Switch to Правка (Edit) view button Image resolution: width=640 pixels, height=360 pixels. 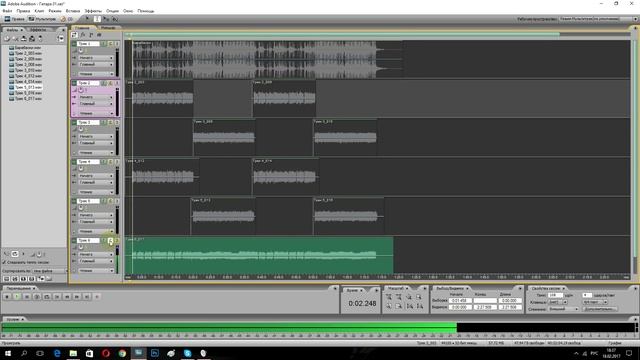tap(14, 19)
